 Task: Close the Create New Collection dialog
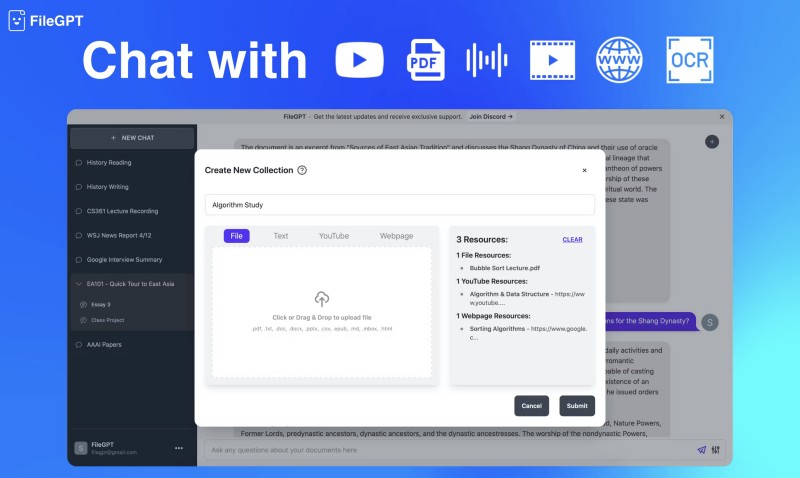(x=585, y=170)
